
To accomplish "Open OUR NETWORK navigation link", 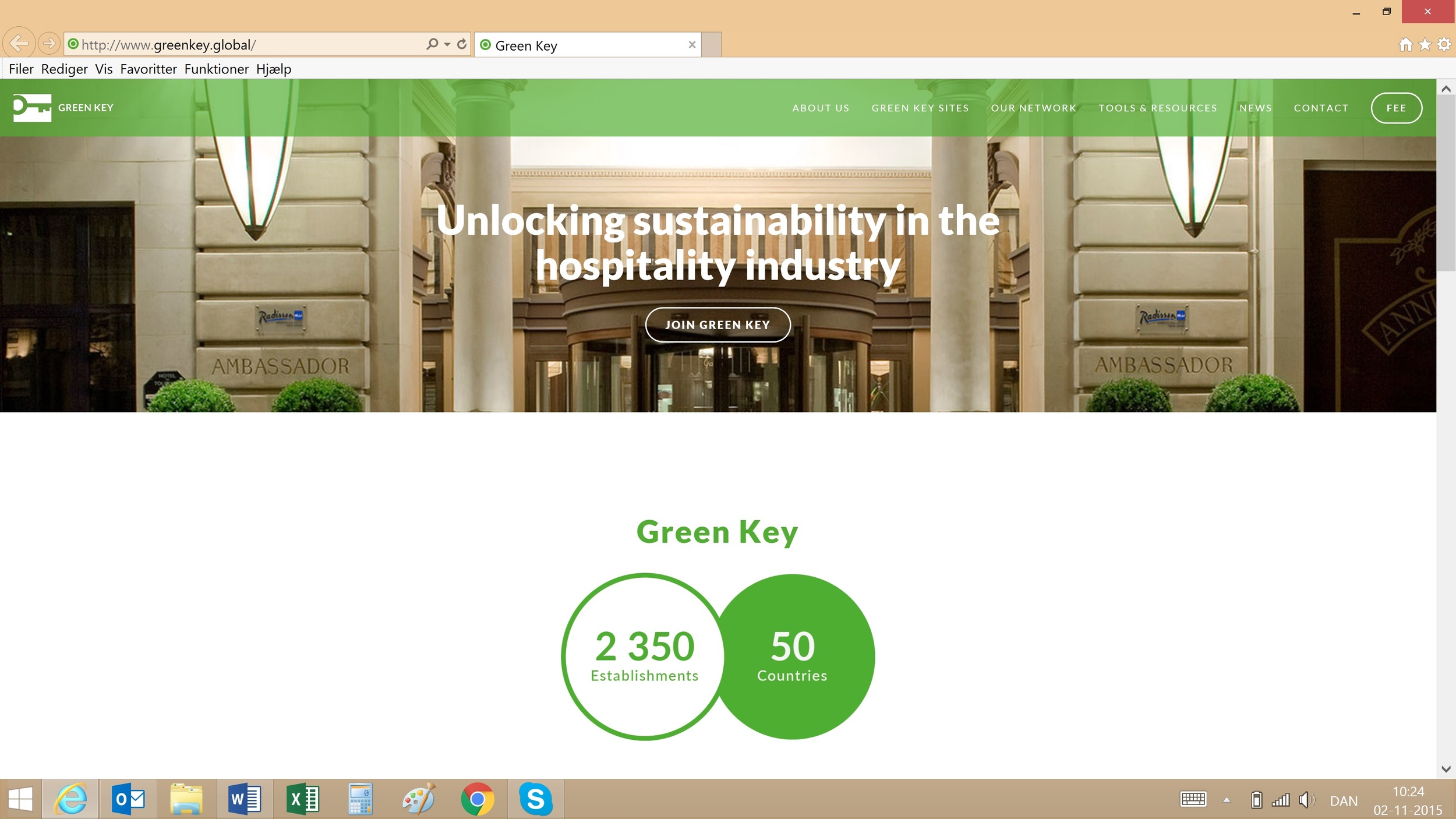I will [1034, 108].
